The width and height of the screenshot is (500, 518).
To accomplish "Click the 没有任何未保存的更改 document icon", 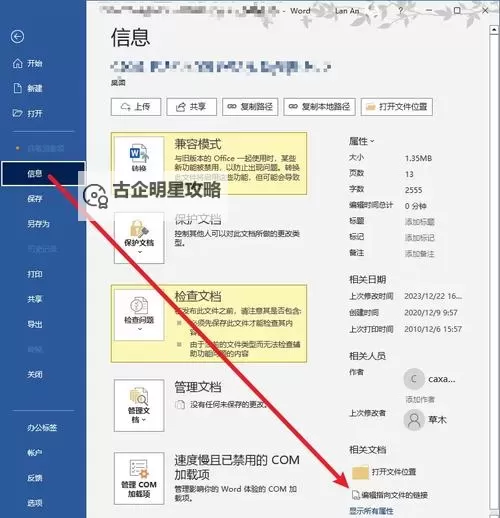I will coord(180,405).
